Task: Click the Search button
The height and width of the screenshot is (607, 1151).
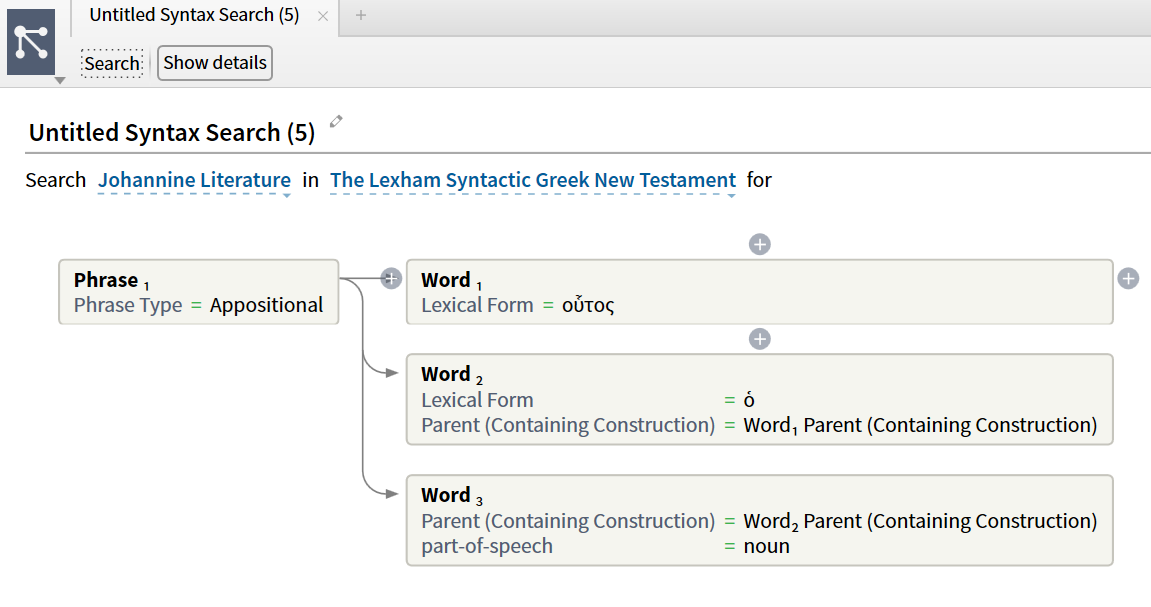Action: click(x=112, y=63)
